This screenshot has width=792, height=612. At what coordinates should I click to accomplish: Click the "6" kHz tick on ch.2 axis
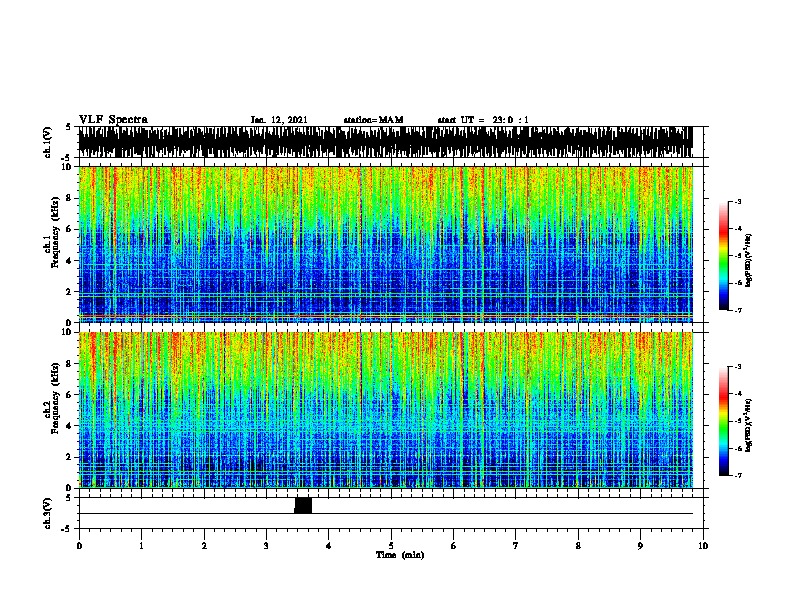(69, 395)
